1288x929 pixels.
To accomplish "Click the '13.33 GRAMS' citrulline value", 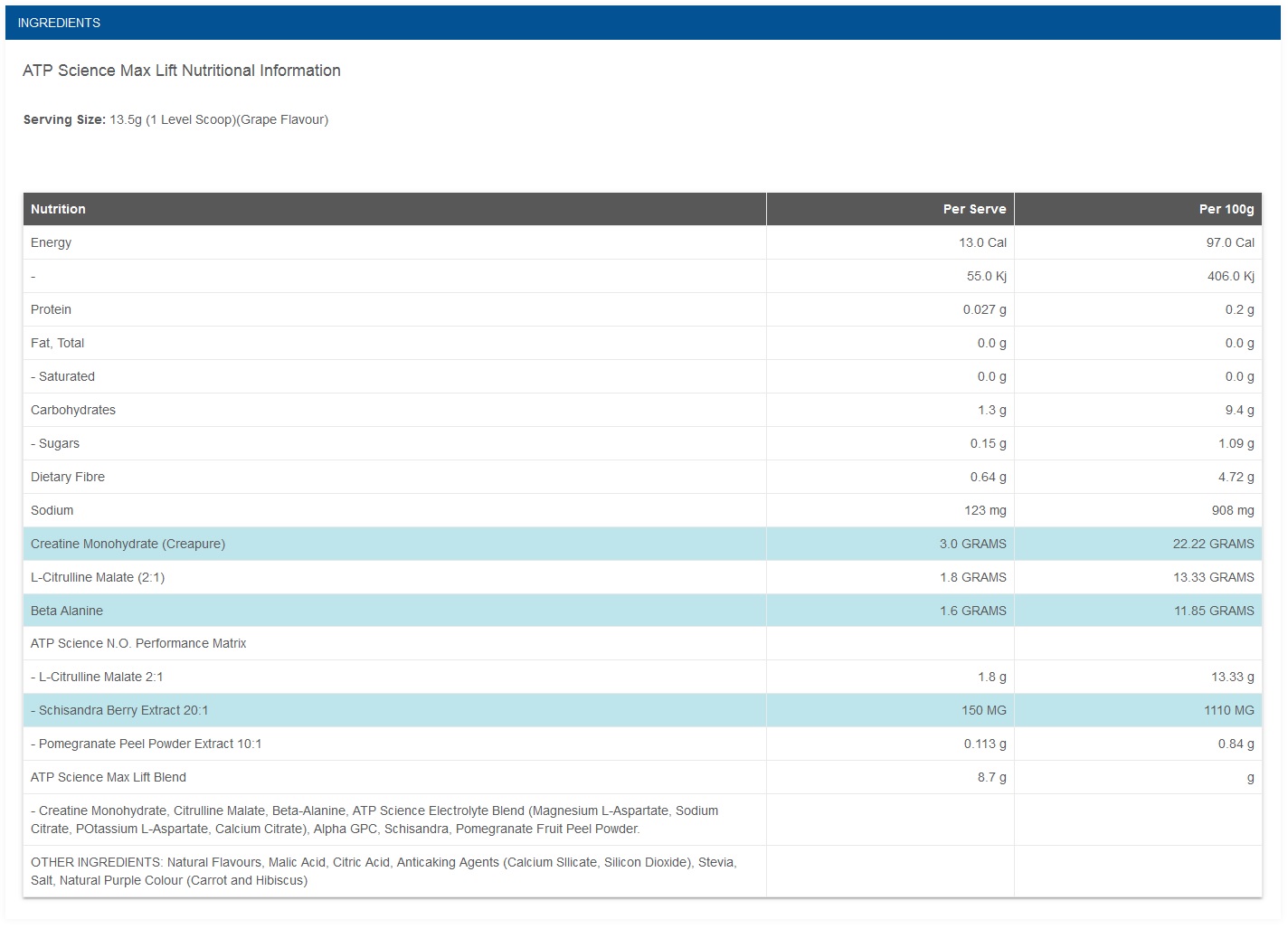I will 1214,577.
